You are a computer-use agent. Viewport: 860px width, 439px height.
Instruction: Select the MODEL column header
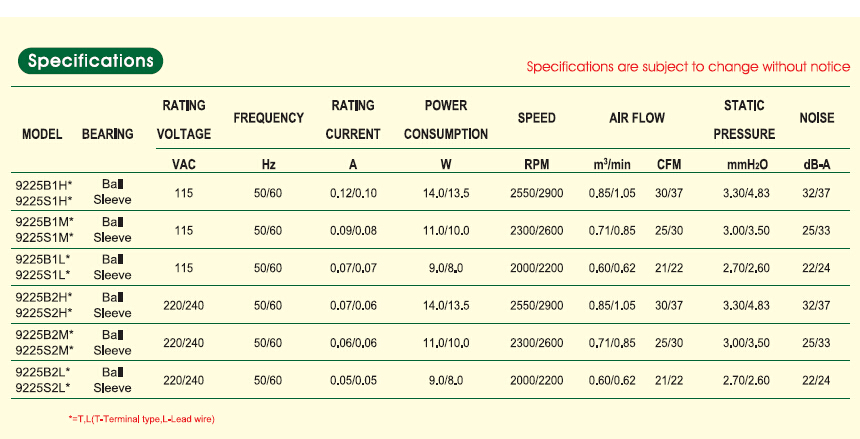coord(42,134)
